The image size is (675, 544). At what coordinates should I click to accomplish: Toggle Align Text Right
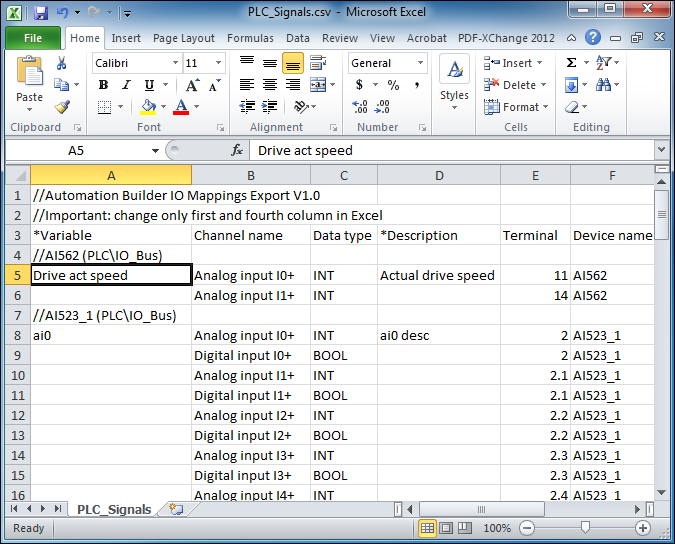(293, 85)
